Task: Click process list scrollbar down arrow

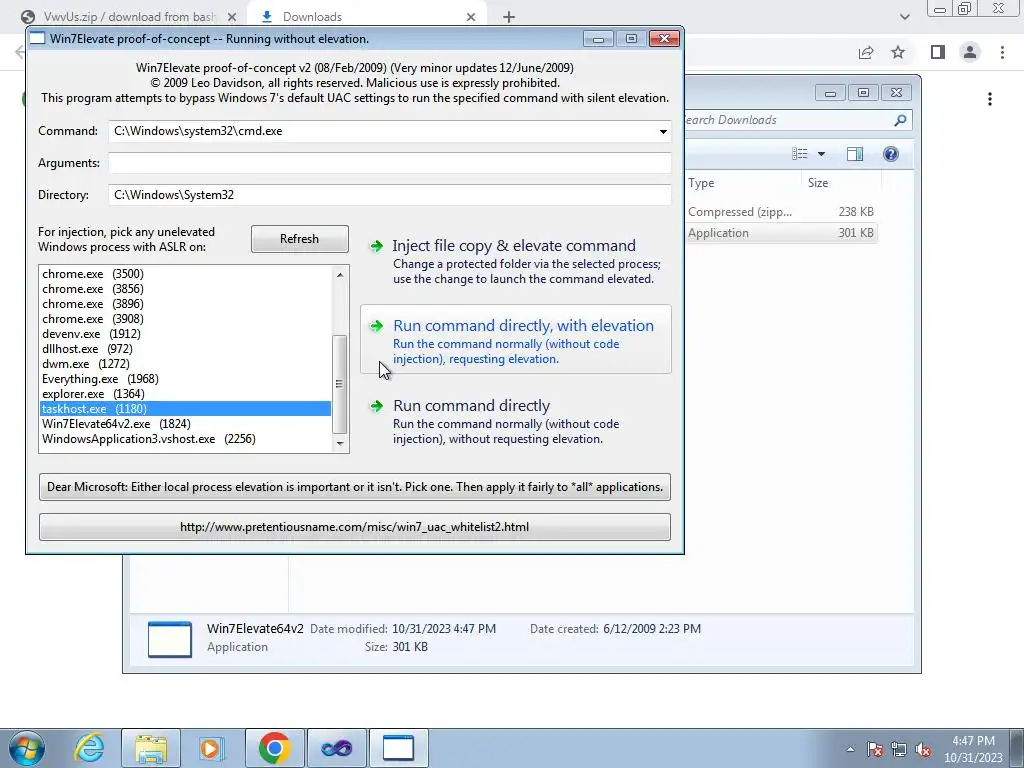Action: tap(340, 443)
